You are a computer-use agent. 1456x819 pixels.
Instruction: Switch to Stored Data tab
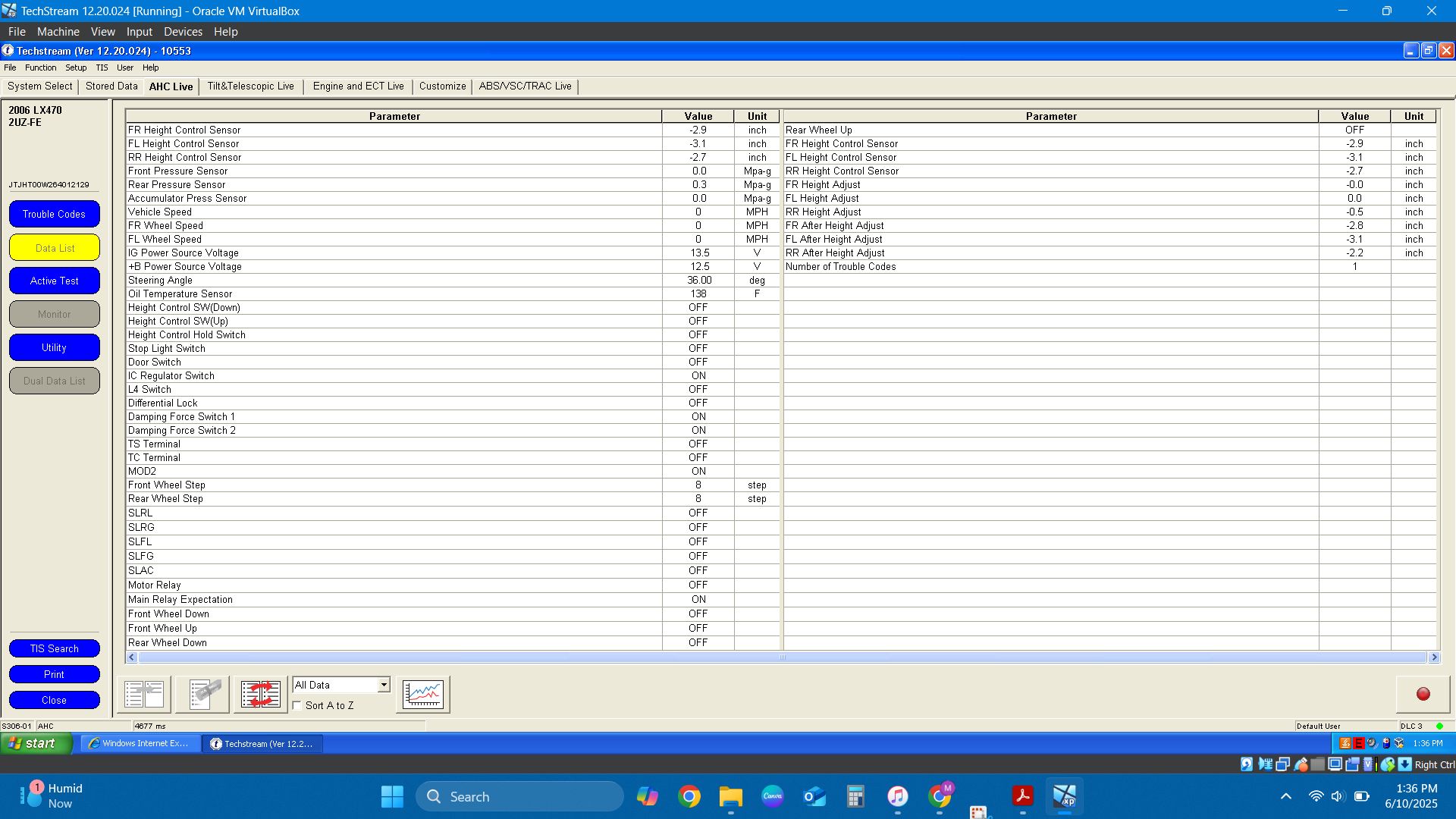pyautogui.click(x=111, y=86)
